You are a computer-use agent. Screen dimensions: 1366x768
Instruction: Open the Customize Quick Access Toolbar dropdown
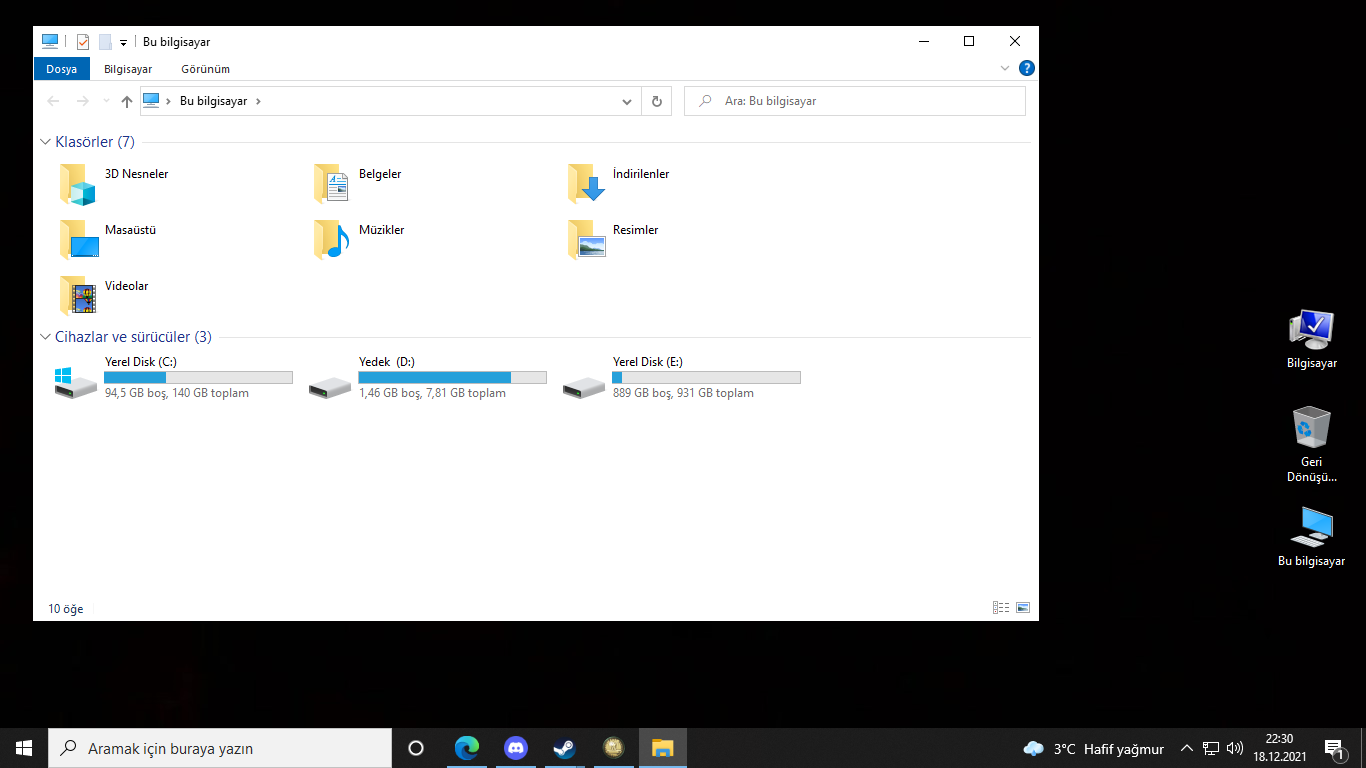tap(123, 42)
